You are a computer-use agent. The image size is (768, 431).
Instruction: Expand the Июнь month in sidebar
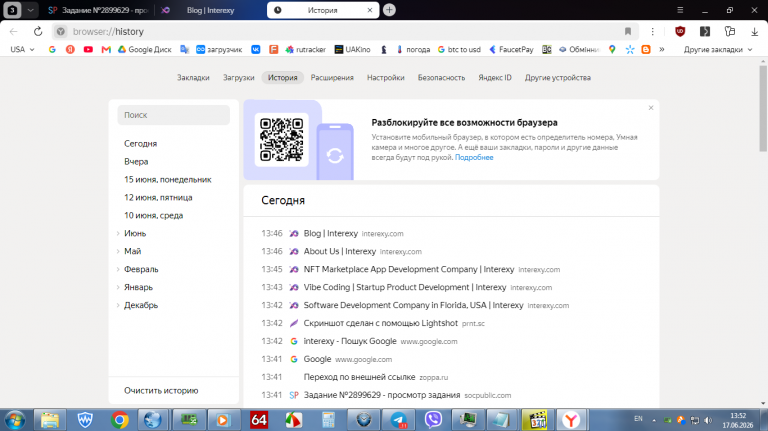[x=118, y=234]
